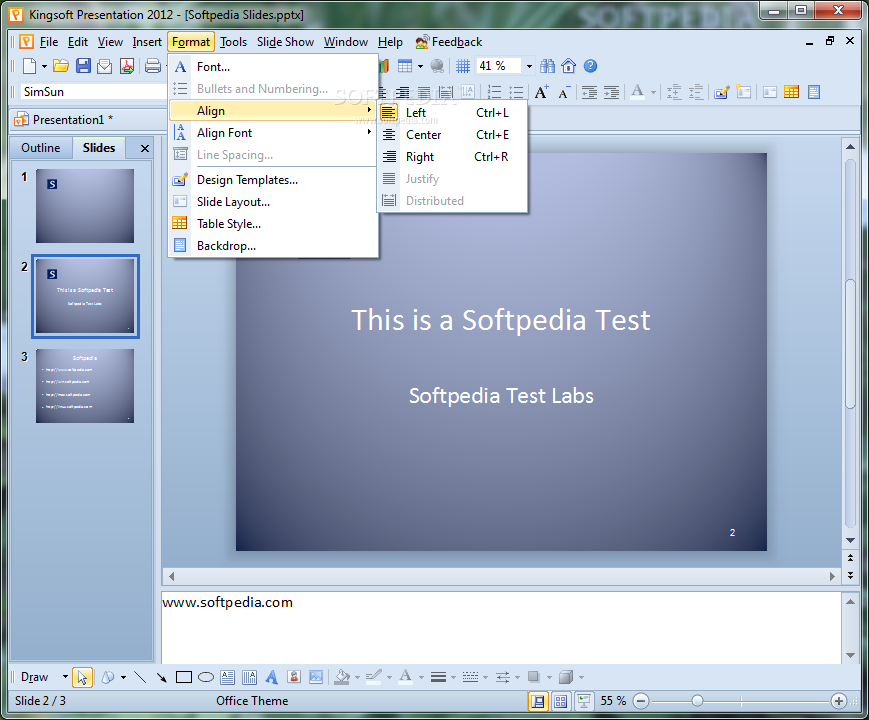The width and height of the screenshot is (869, 720).
Task: Insert a text box from Draw toolbar
Action: [227, 677]
